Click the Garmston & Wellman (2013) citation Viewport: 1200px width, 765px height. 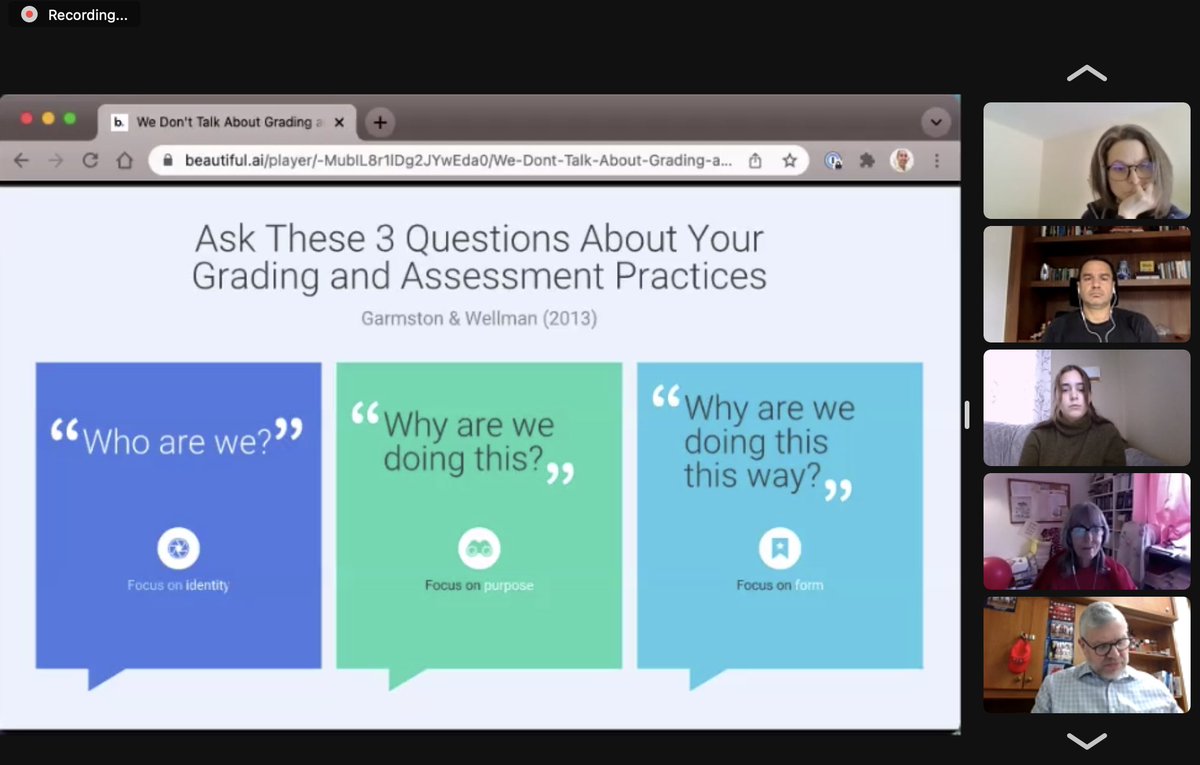click(479, 318)
